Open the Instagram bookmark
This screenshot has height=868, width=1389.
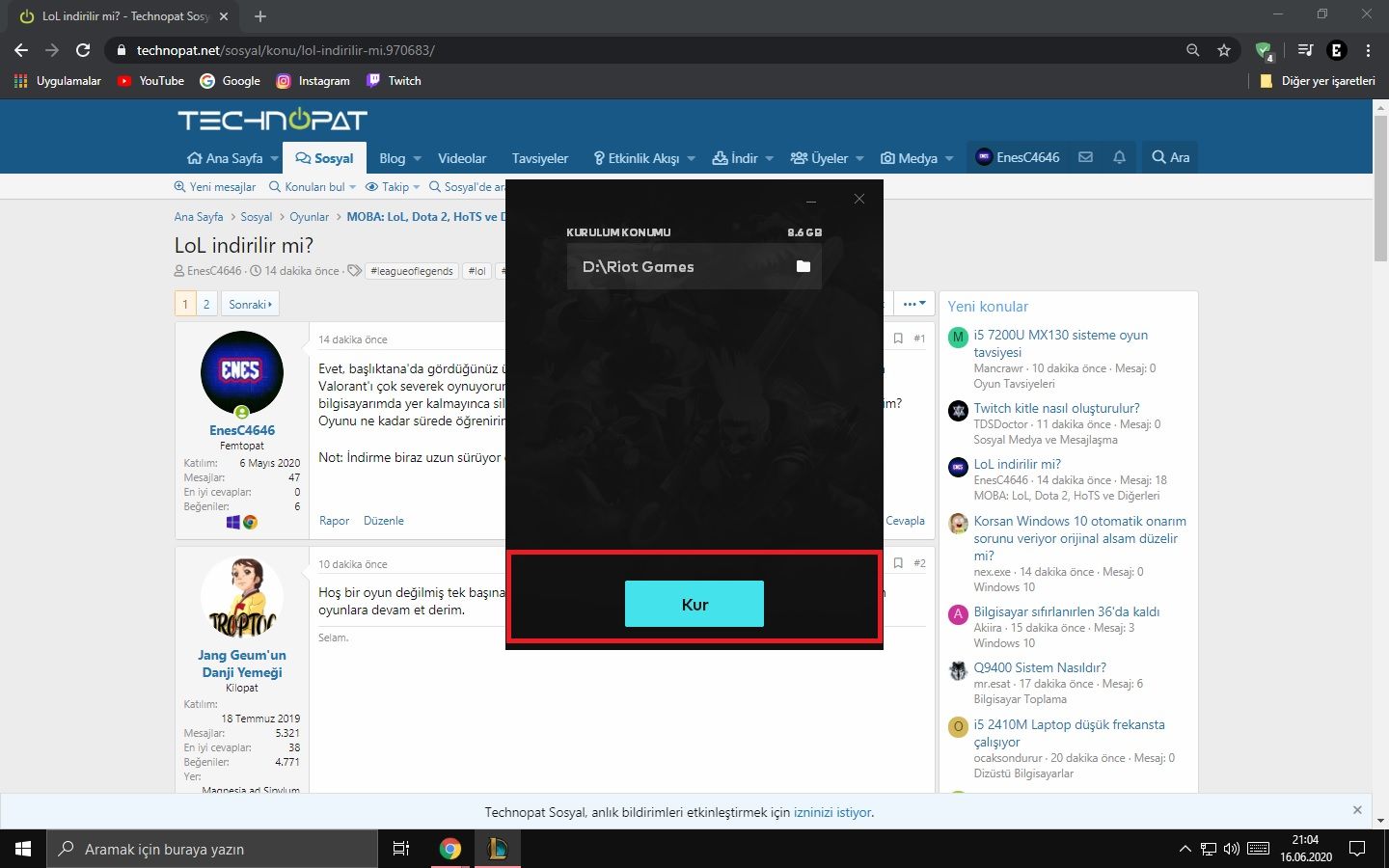(x=313, y=81)
